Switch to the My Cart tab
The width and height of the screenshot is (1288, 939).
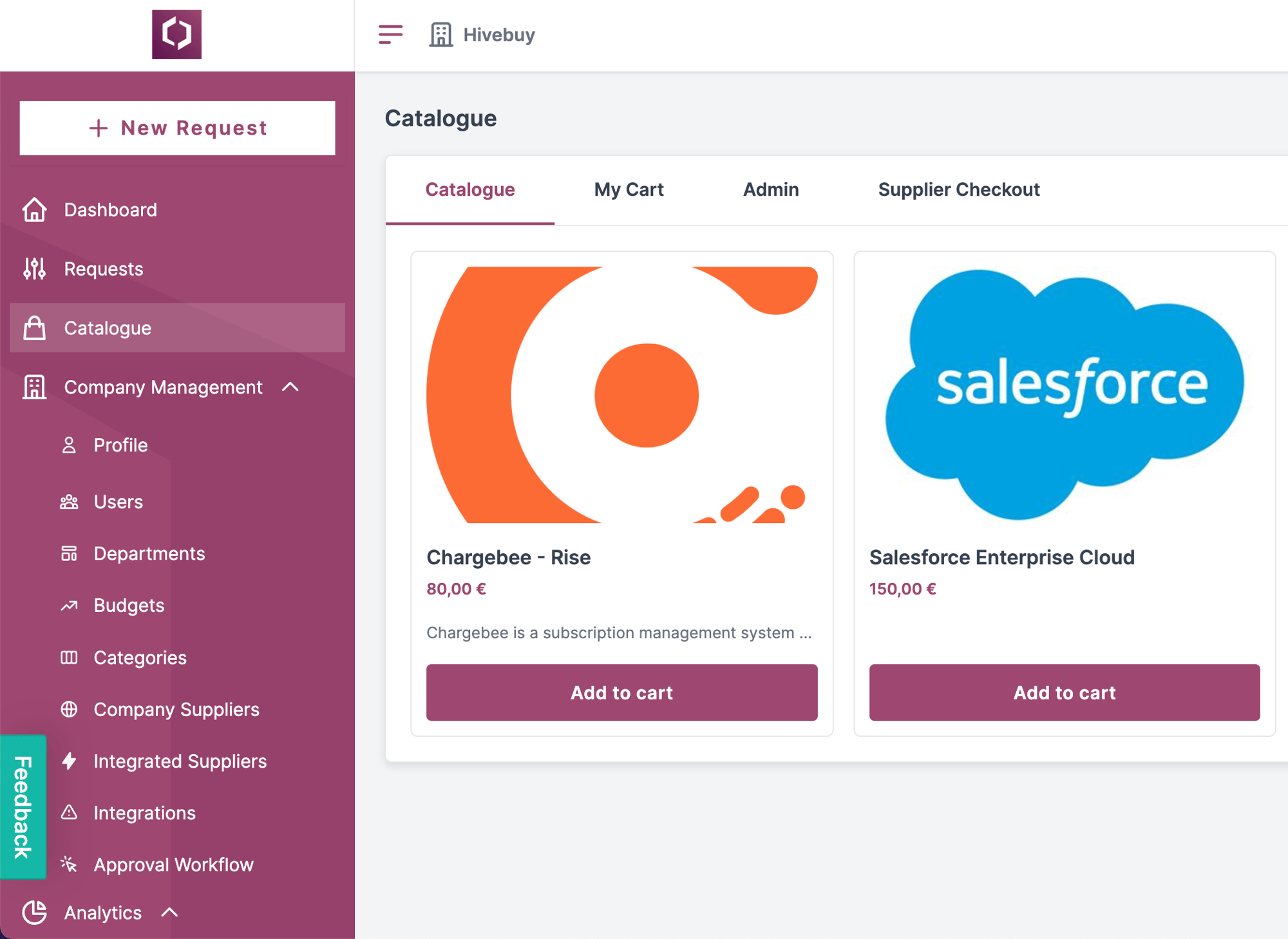click(629, 189)
